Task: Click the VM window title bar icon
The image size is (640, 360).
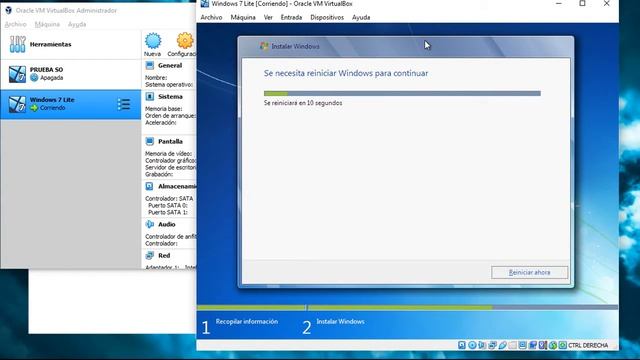Action: click(x=204, y=4)
